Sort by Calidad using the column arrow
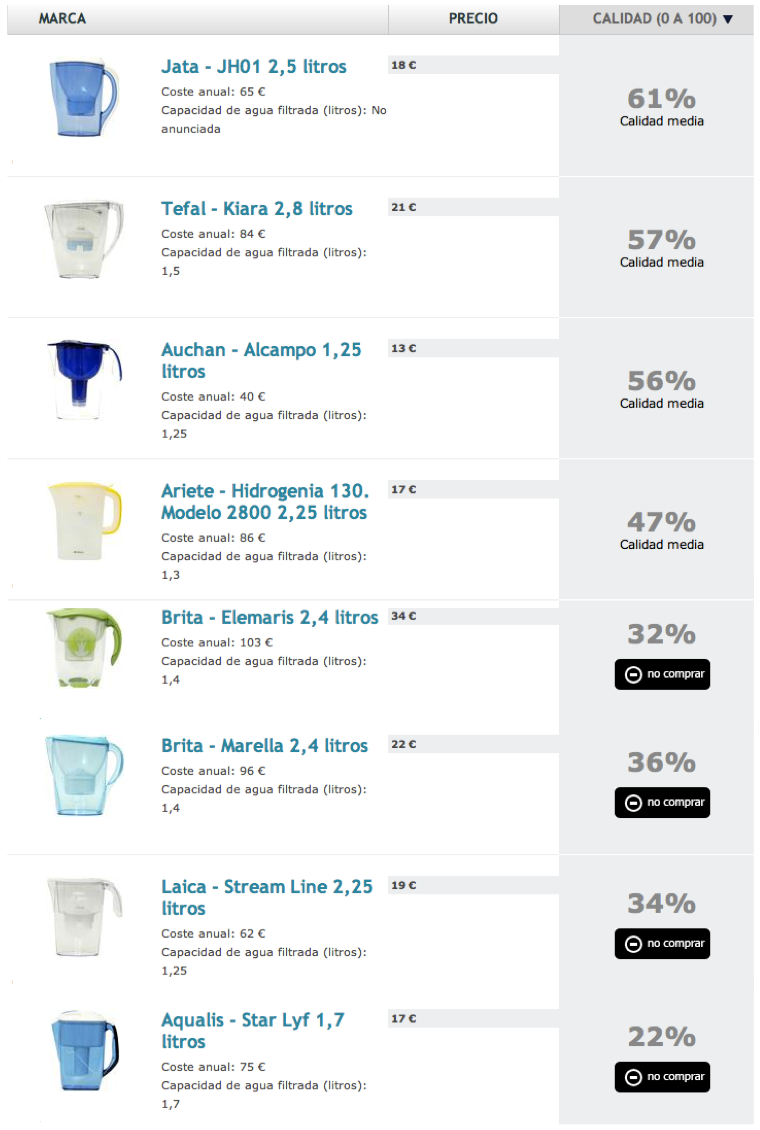 click(x=728, y=19)
